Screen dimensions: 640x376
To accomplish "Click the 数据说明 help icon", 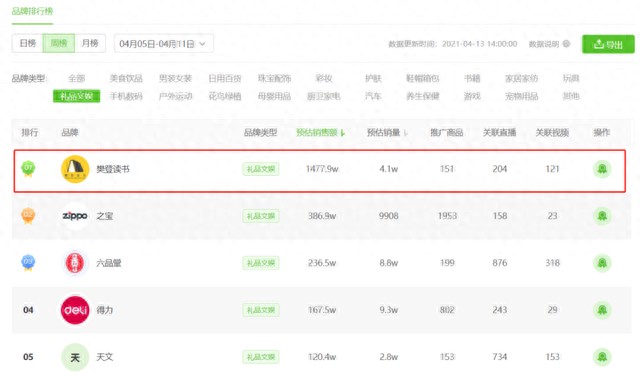I will tap(566, 44).
